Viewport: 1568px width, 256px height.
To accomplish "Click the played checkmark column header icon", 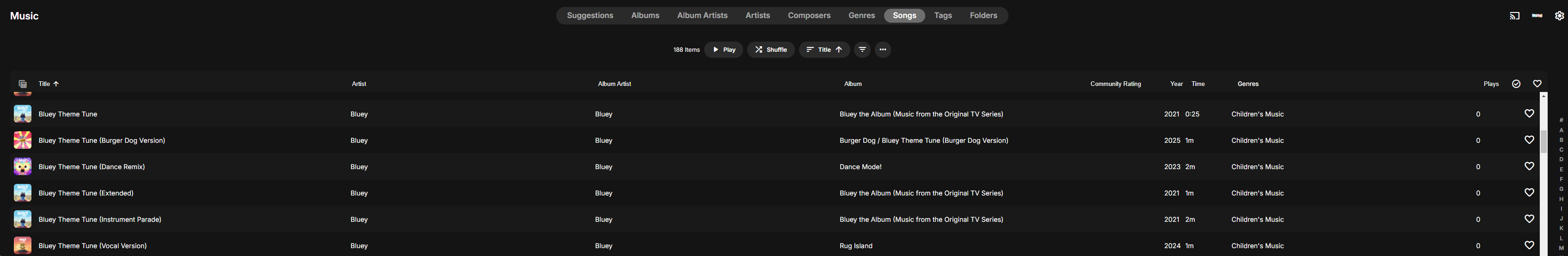I will pyautogui.click(x=1516, y=84).
